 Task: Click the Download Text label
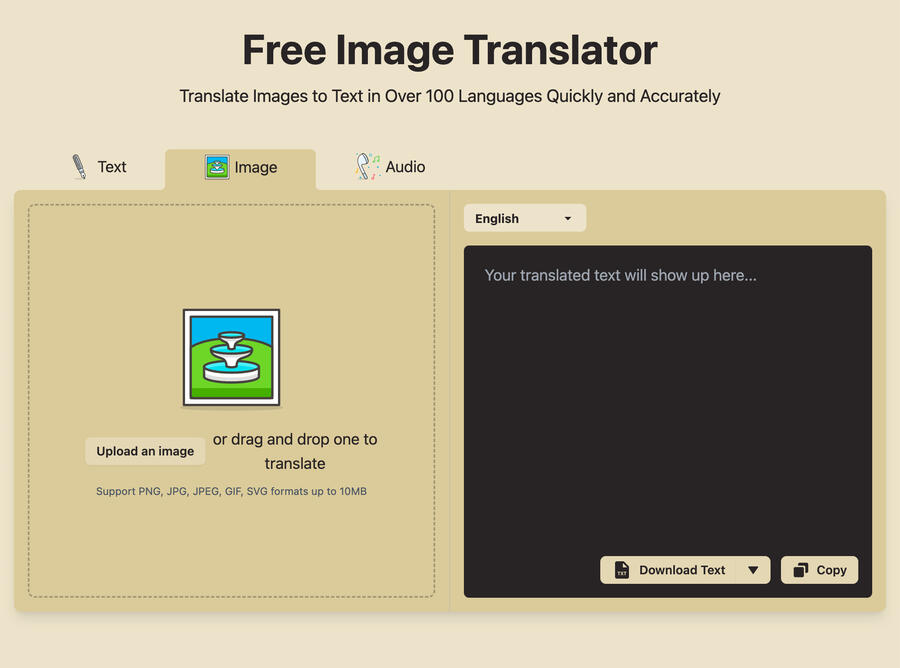(x=682, y=570)
